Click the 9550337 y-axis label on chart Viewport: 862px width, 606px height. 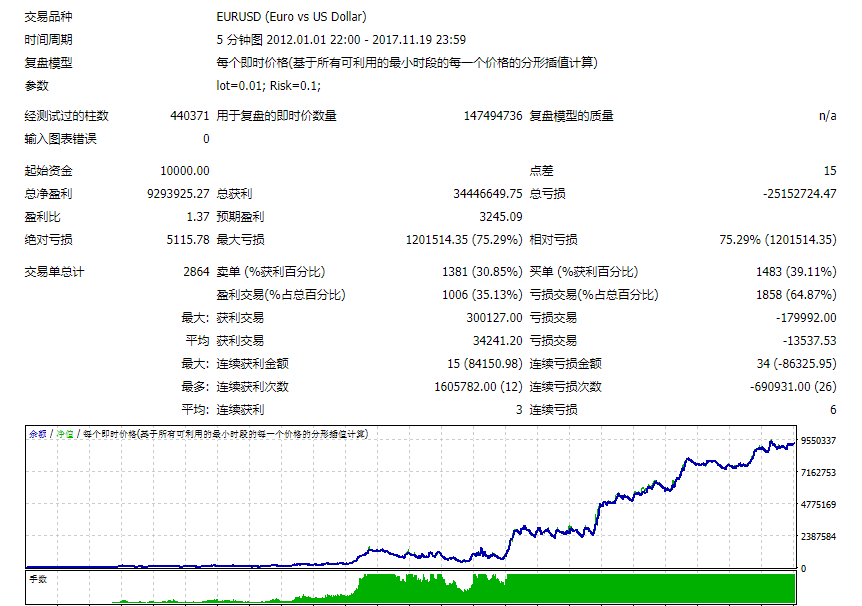coord(818,441)
